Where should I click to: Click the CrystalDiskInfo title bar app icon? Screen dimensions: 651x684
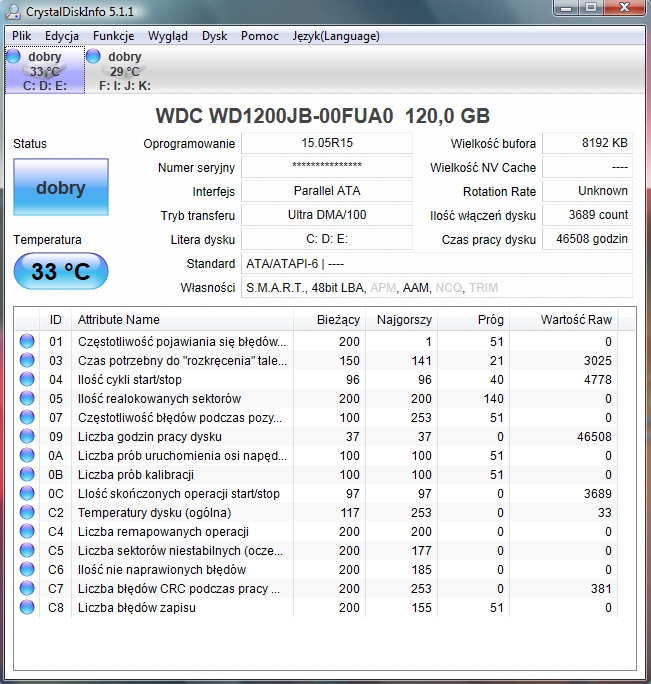pos(13,11)
